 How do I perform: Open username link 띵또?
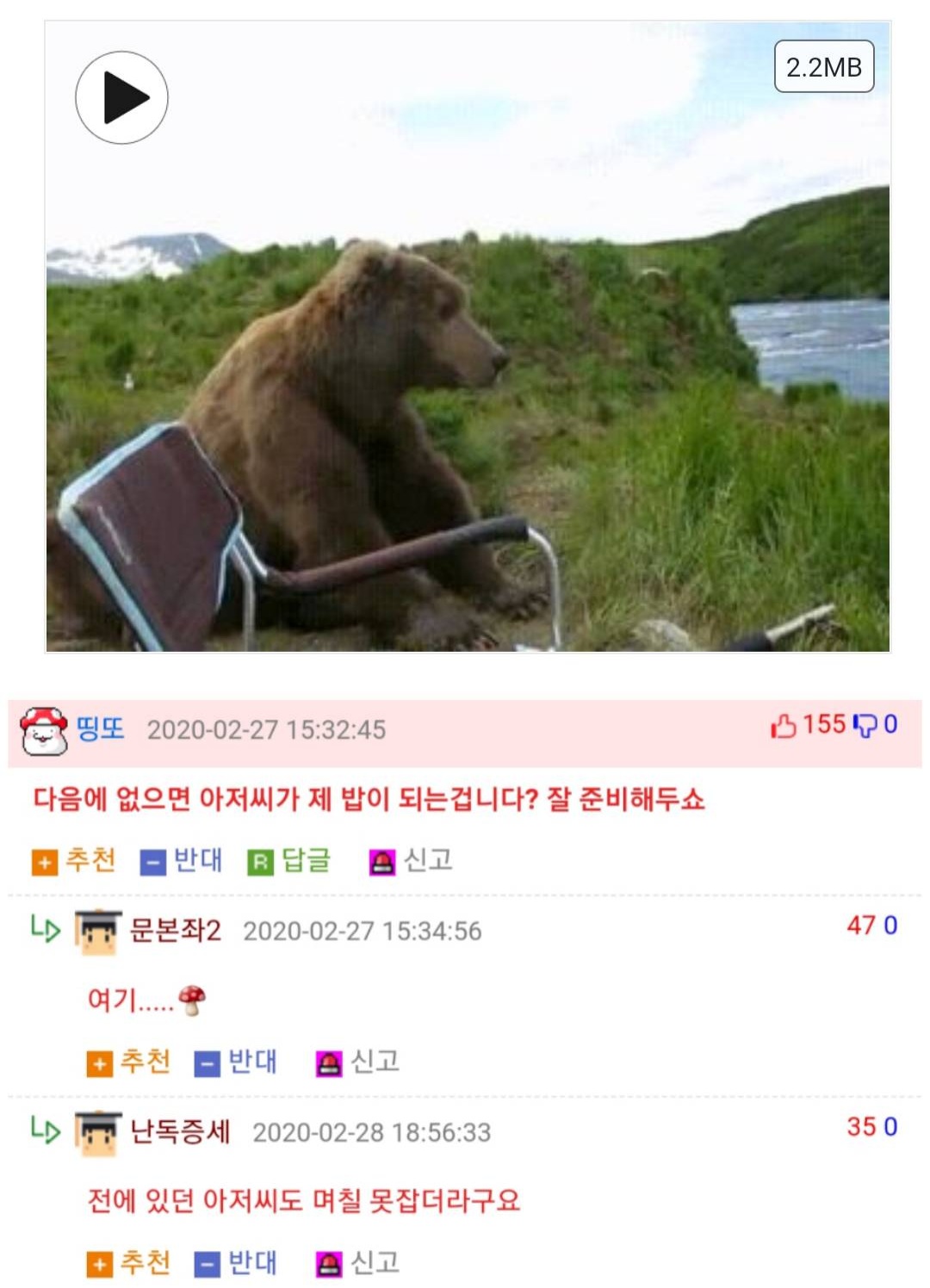point(101,729)
